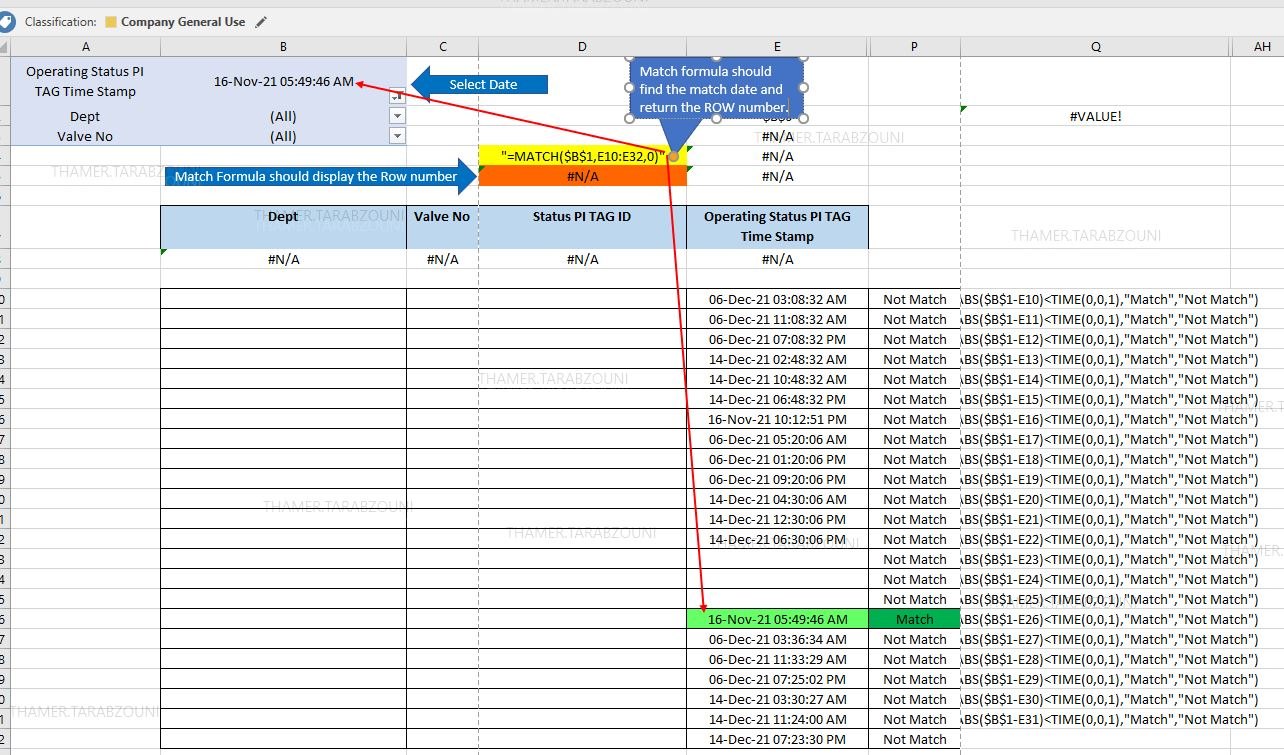Select the 14-Dec-21 07:23:30 PM cell
Viewport: 1284px width, 755px height.
coord(777,739)
